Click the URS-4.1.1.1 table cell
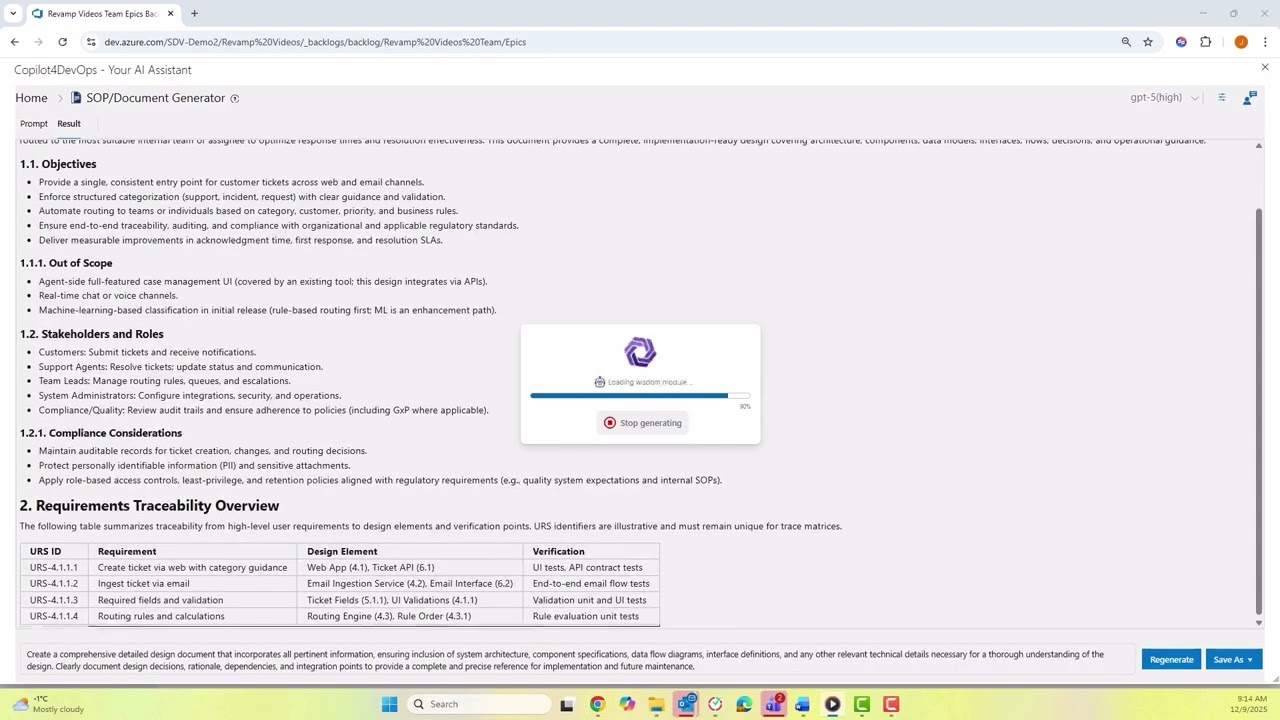The height and width of the screenshot is (720, 1280). 54,567
